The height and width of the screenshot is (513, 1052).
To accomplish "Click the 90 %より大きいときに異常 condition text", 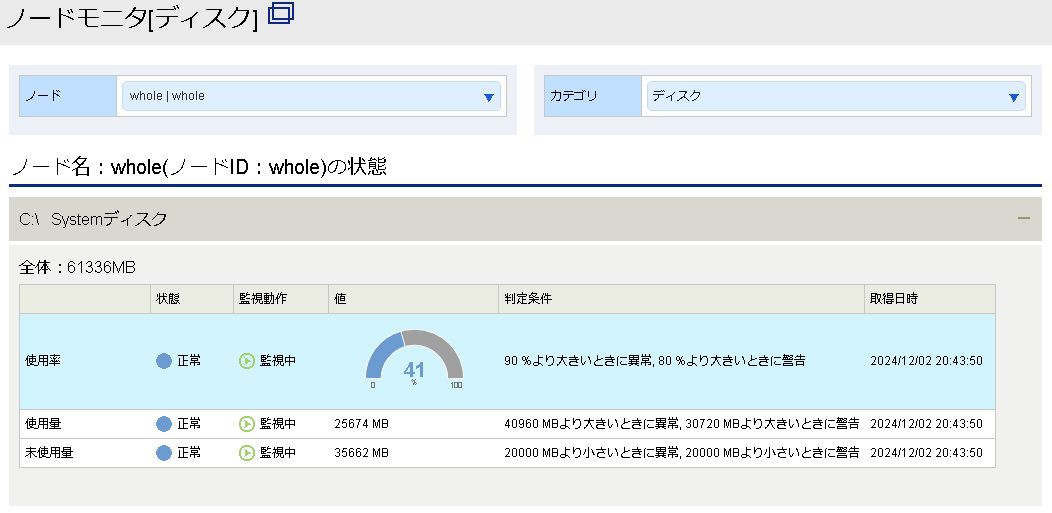I will click(578, 361).
